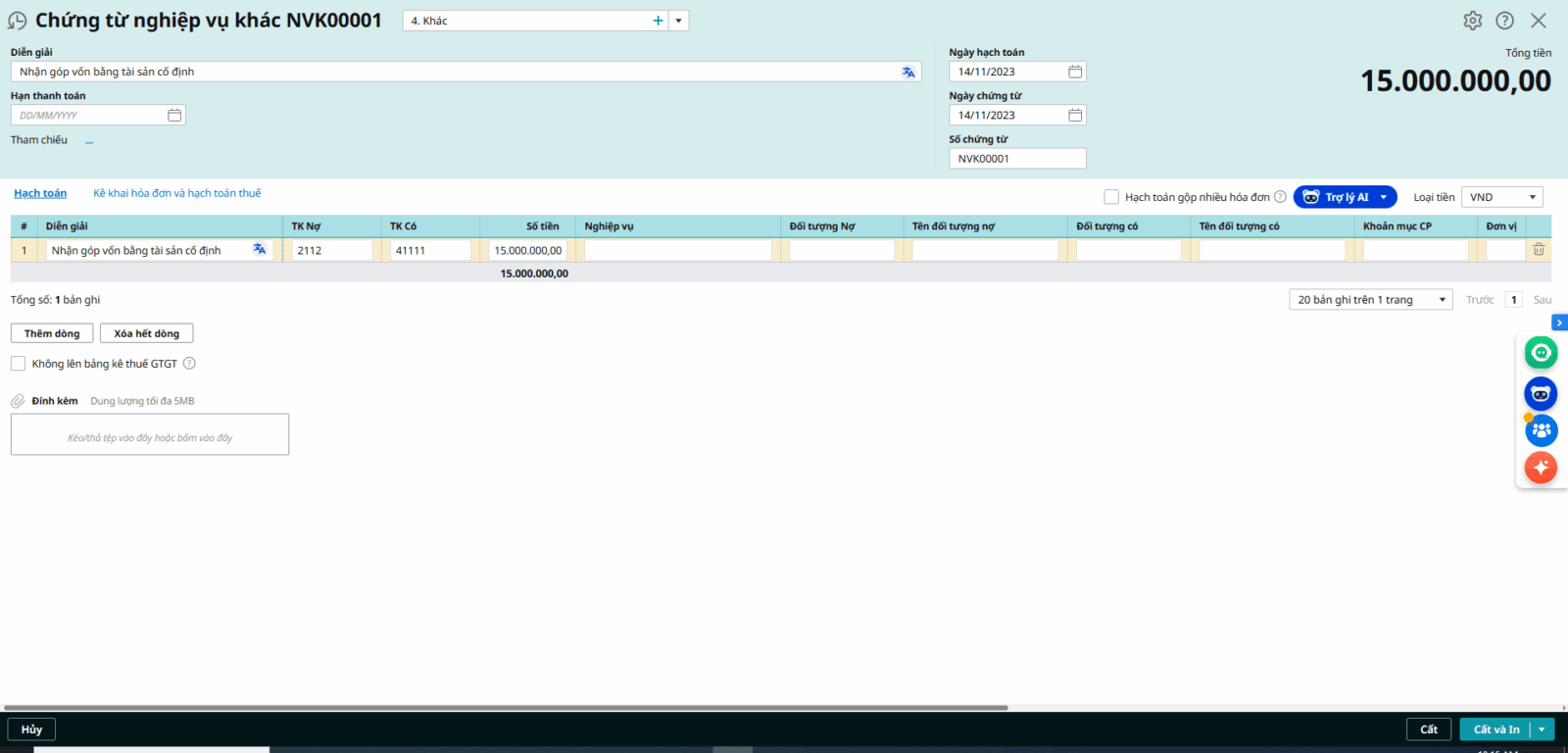Select the TK Có cell with 41111
This screenshot has width=1568, height=753.
click(x=430, y=251)
